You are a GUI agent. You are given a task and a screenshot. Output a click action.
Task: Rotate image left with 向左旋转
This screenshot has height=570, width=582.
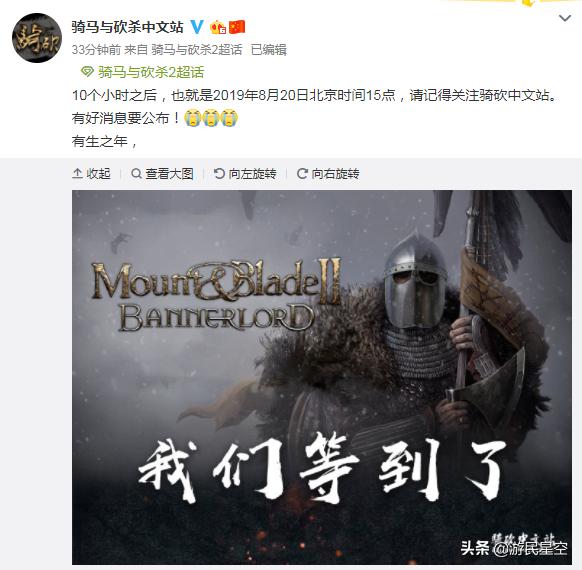(245, 173)
